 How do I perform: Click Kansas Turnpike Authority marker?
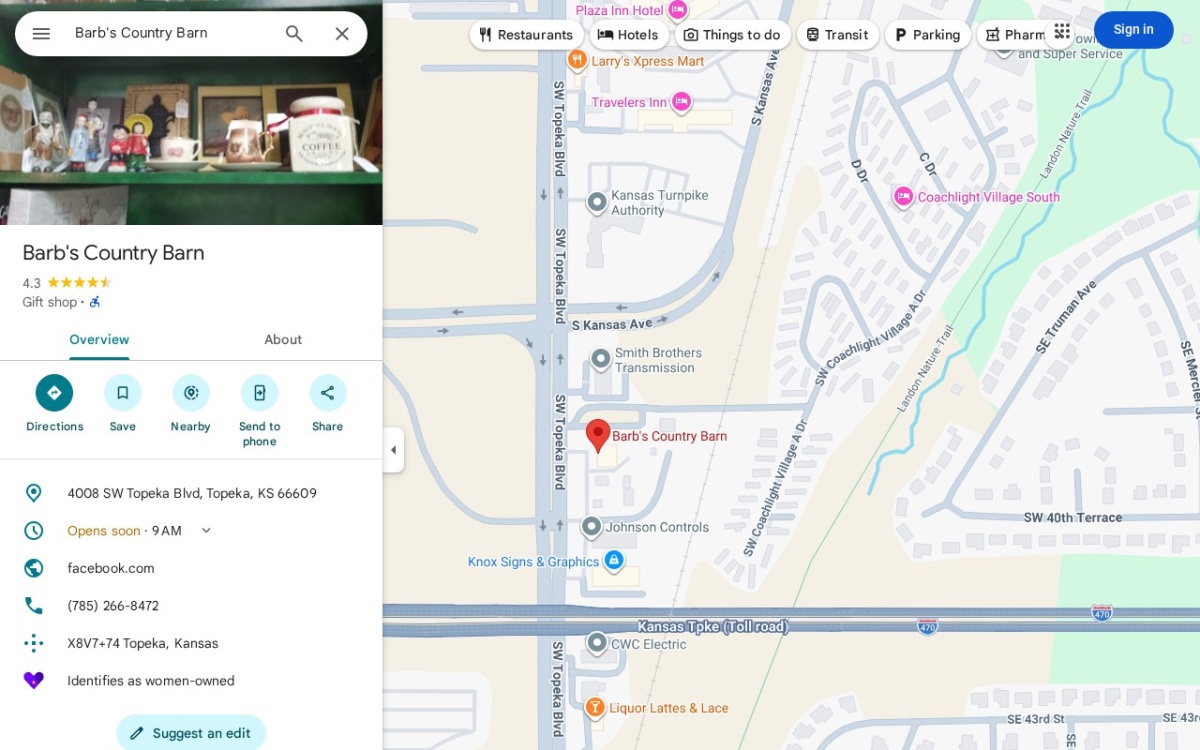[597, 203]
